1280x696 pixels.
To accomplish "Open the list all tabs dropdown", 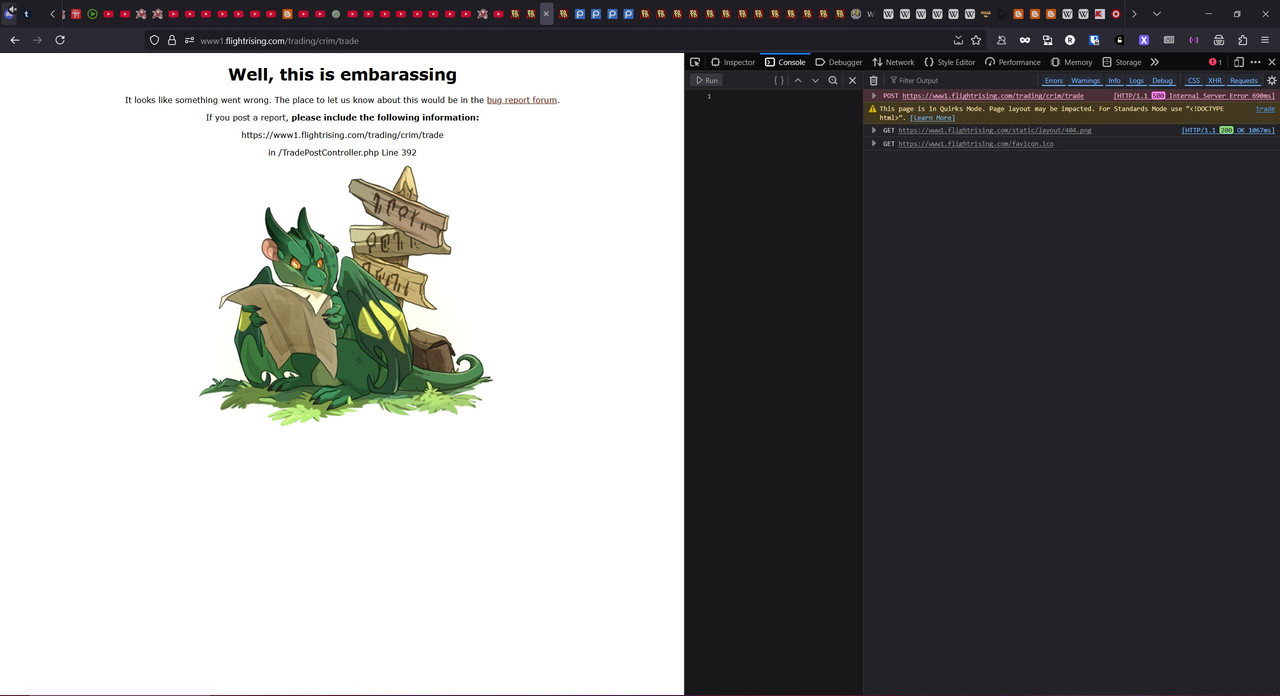I will coord(1157,14).
